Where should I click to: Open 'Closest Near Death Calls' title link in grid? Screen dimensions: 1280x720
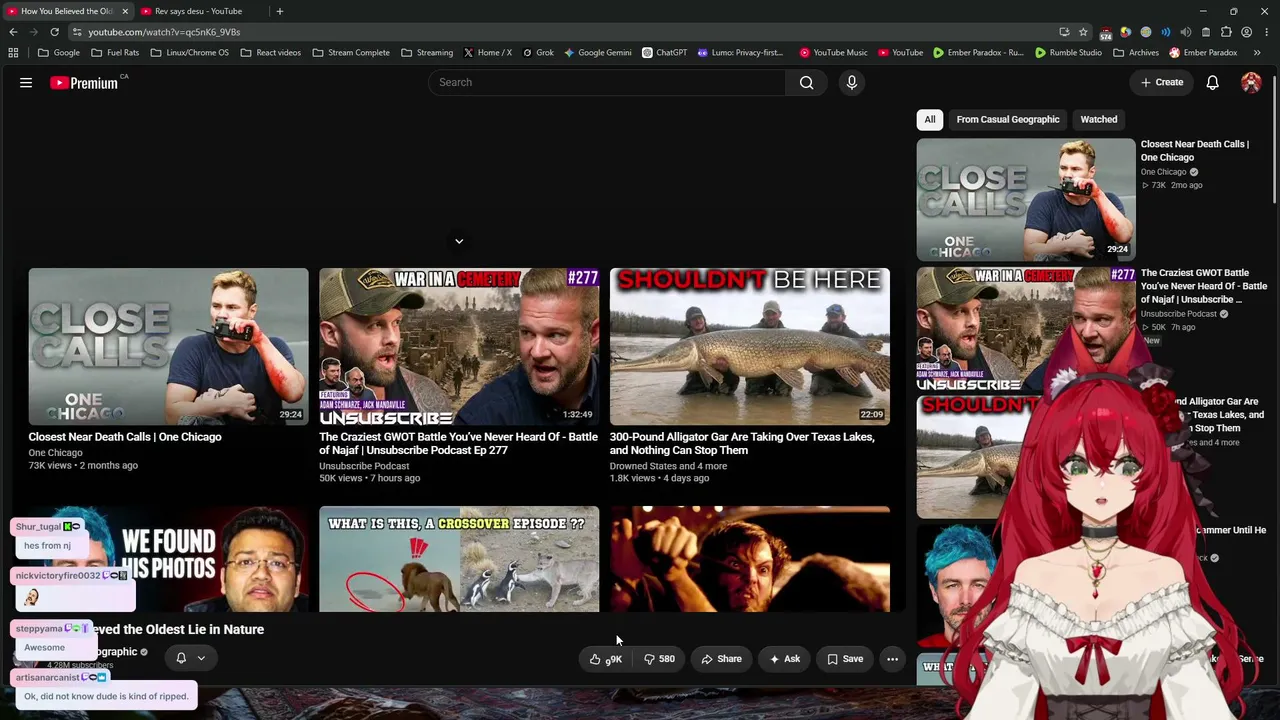tap(125, 437)
